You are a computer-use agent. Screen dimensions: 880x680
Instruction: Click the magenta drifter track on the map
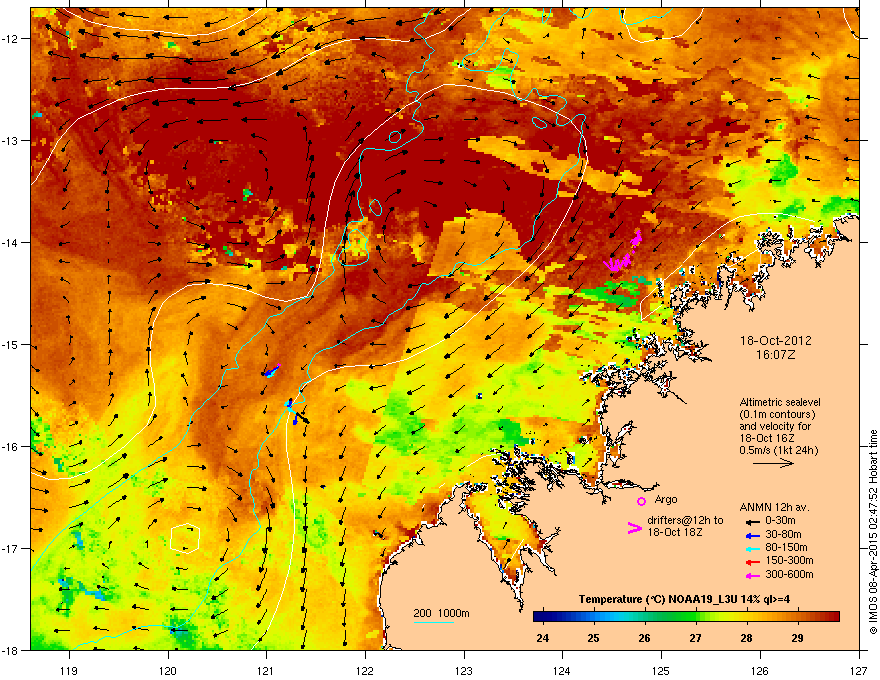623,252
